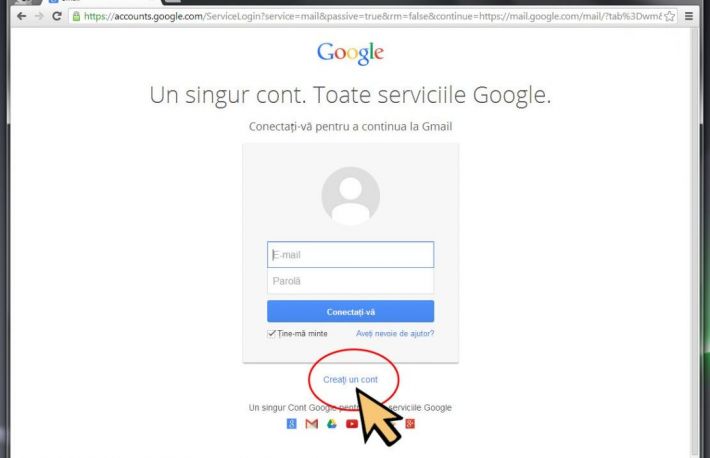Open the Chrome hamburger menu
Viewport: 710px width, 458px height.
[689, 16]
